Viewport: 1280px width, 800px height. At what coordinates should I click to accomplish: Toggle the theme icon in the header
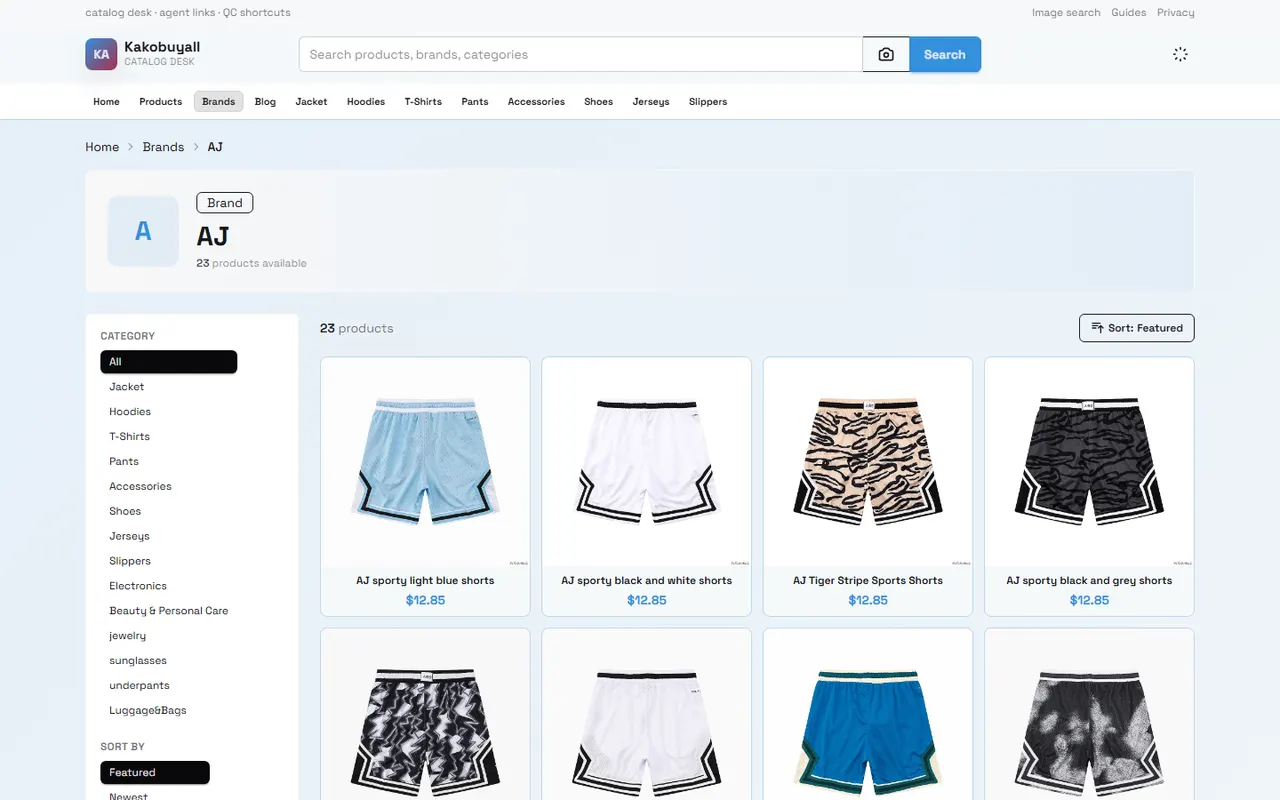tap(1180, 55)
